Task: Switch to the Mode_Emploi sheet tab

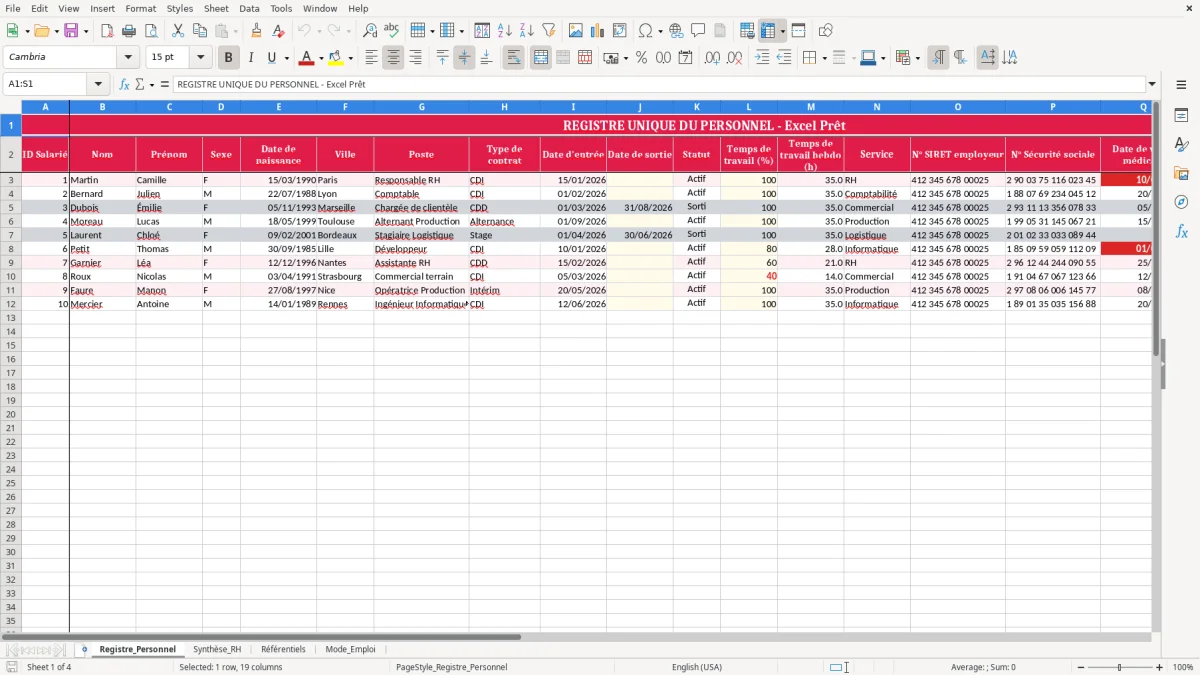Action: pos(350,649)
